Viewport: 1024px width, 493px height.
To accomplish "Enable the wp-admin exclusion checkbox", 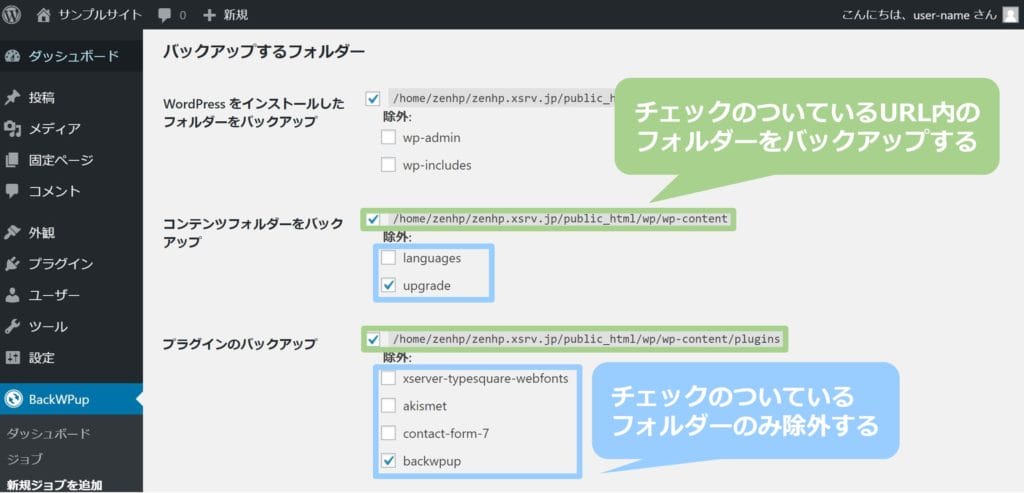I will pyautogui.click(x=389, y=137).
